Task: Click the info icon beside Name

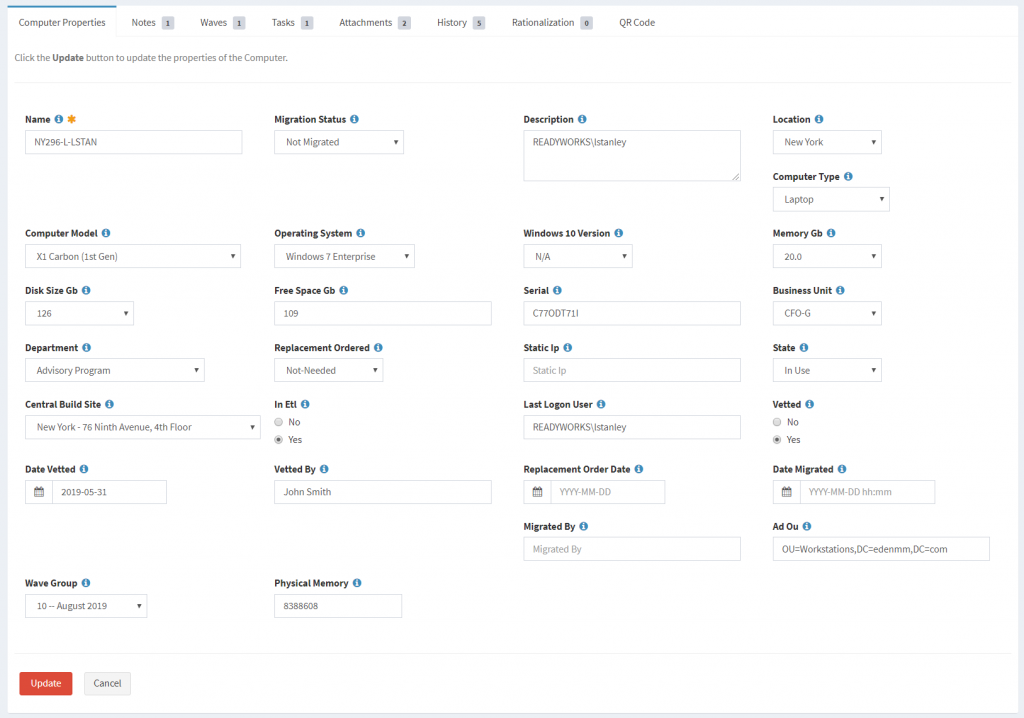Action: tap(59, 119)
